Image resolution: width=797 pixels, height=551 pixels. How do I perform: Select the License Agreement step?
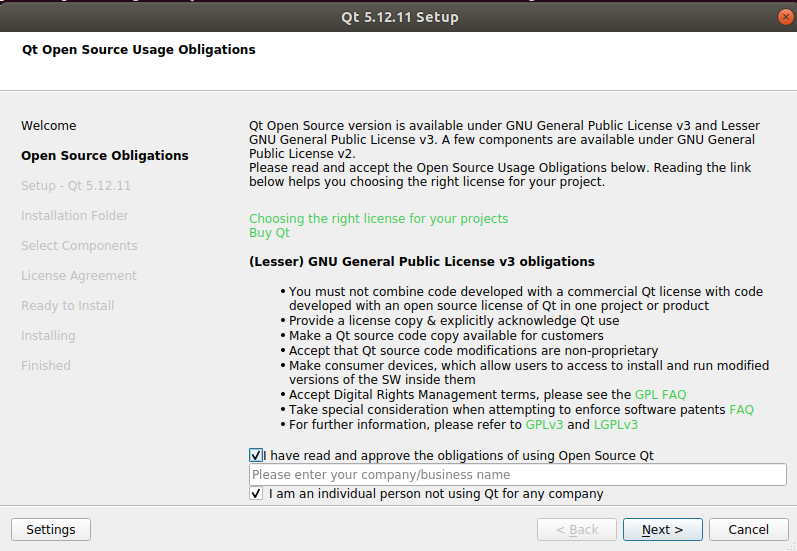[x=79, y=276]
